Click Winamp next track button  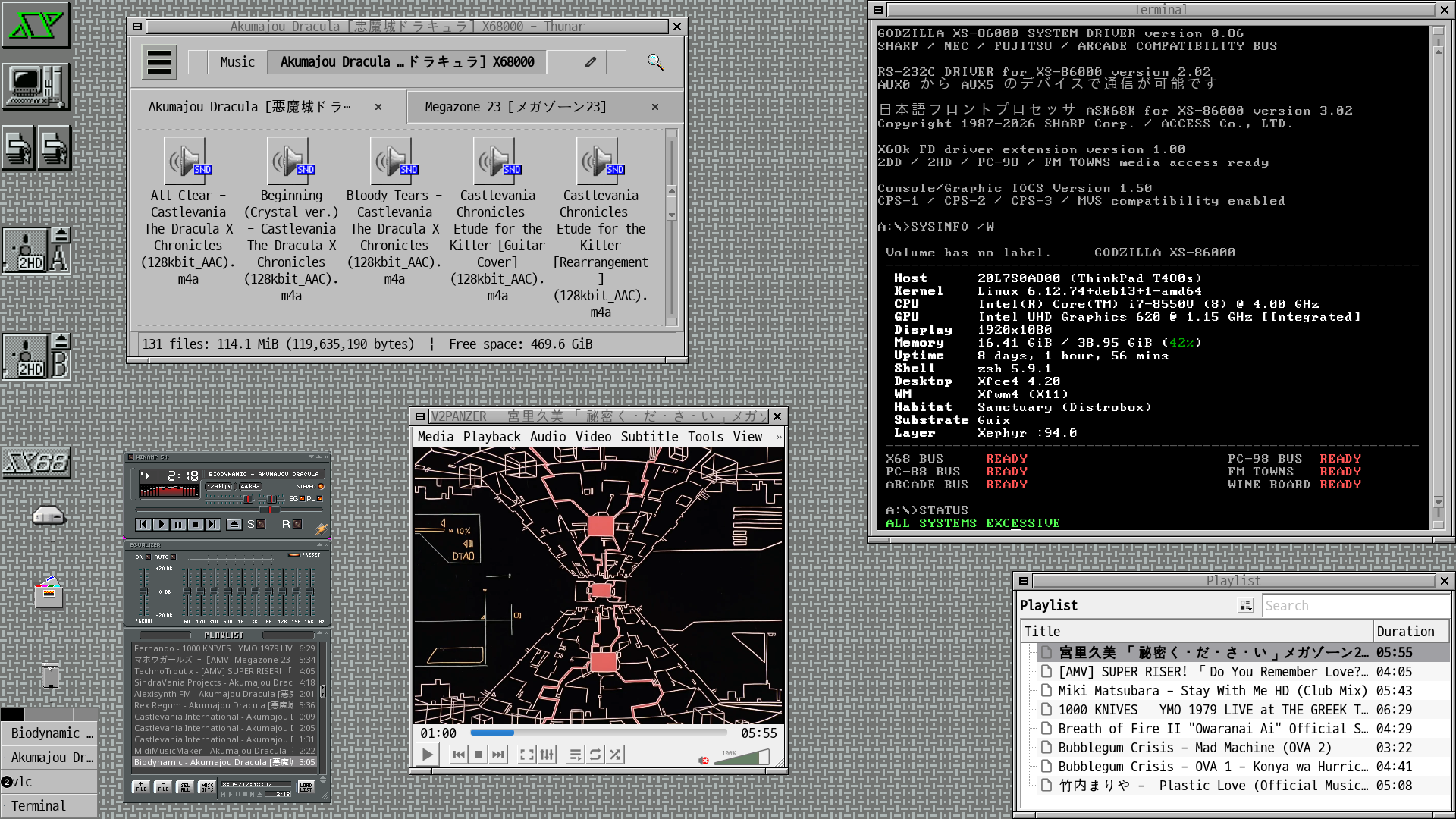click(212, 524)
